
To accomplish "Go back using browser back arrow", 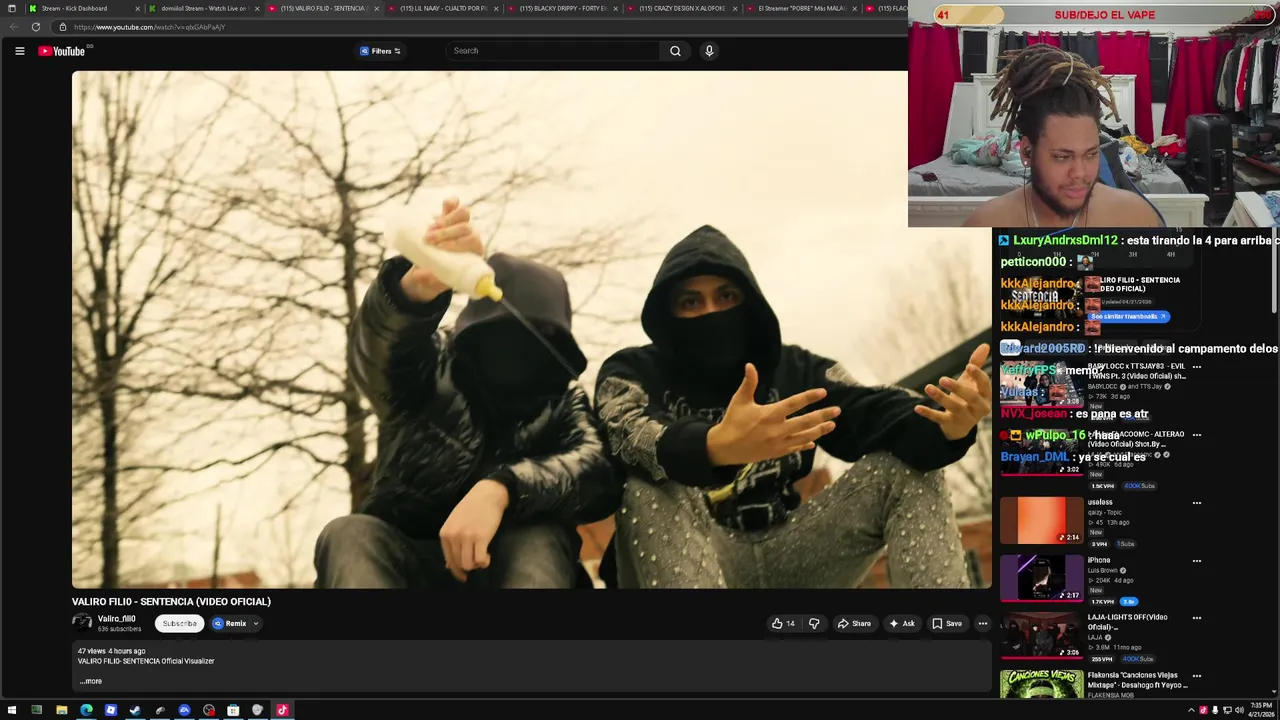I will [x=13, y=27].
